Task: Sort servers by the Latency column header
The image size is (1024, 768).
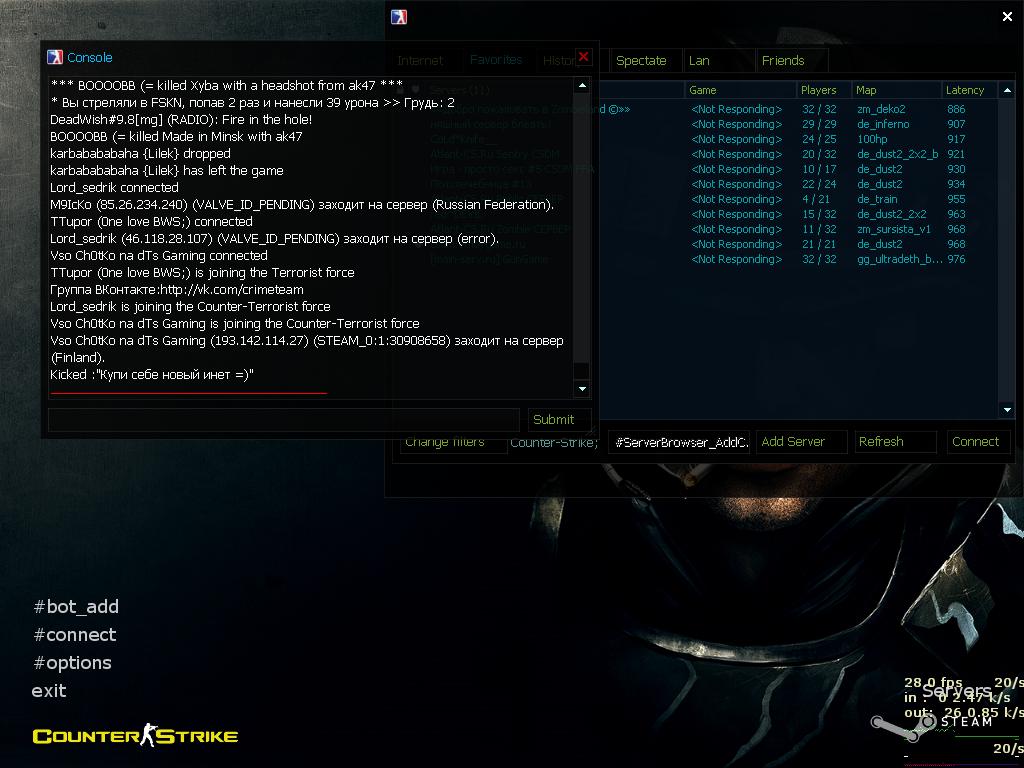Action: point(970,90)
